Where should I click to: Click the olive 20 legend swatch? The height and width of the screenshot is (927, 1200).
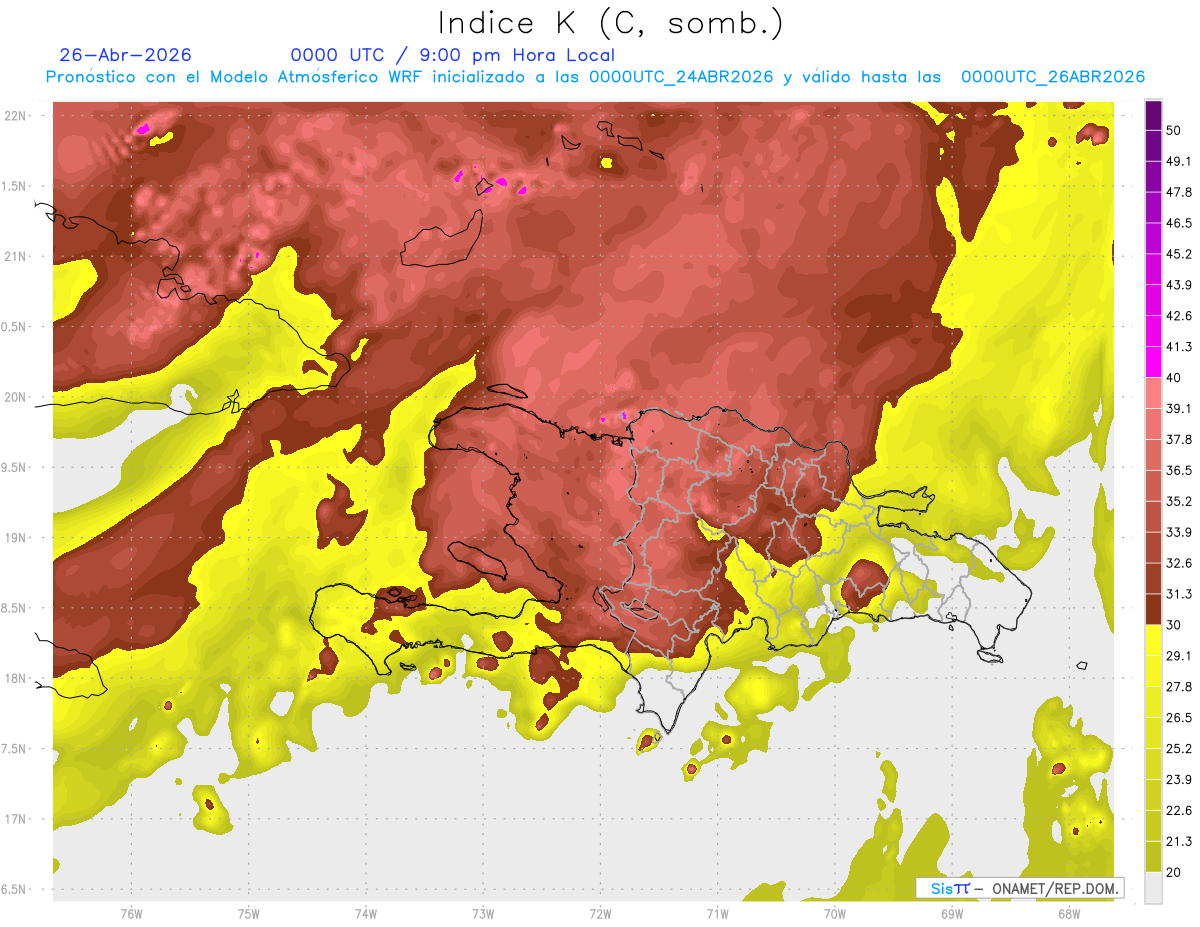pos(1153,856)
